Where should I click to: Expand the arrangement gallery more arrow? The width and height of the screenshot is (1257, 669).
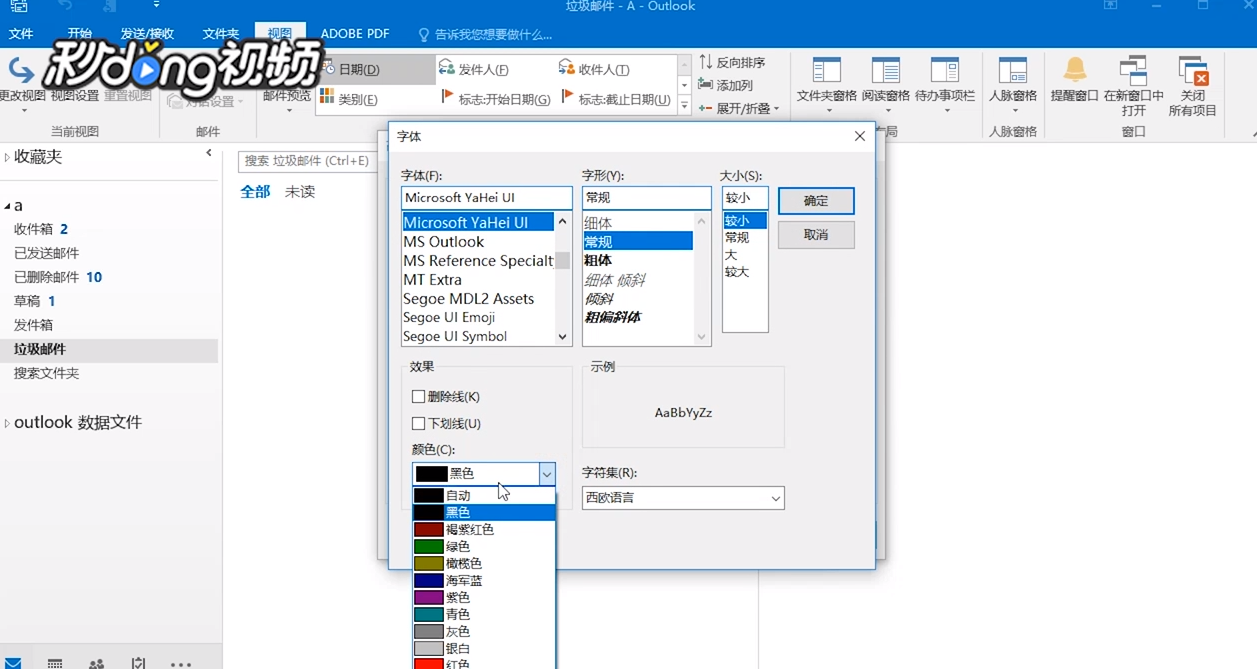click(685, 104)
